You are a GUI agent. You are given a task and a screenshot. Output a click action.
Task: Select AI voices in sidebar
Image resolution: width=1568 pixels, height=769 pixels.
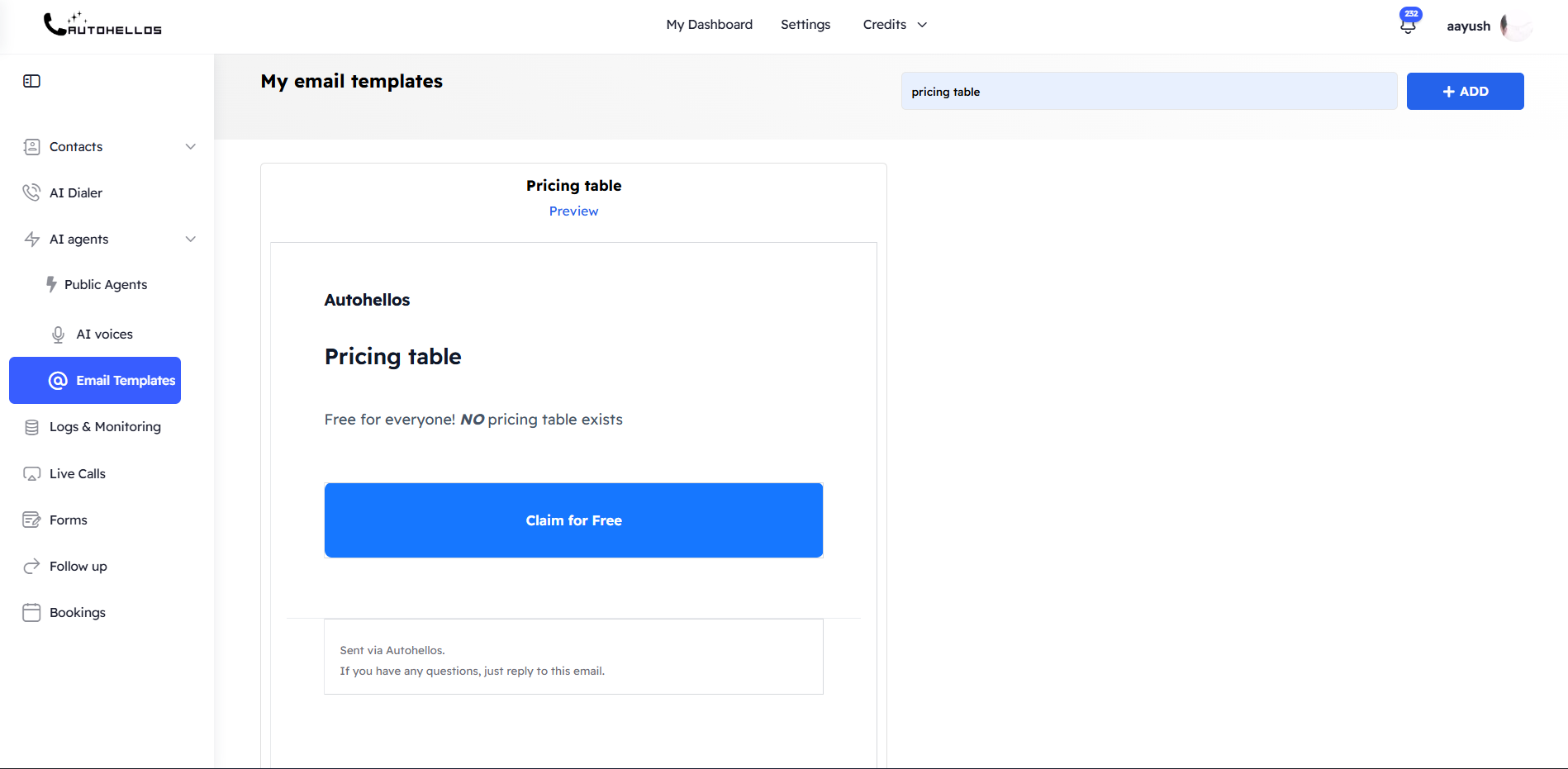pos(105,335)
